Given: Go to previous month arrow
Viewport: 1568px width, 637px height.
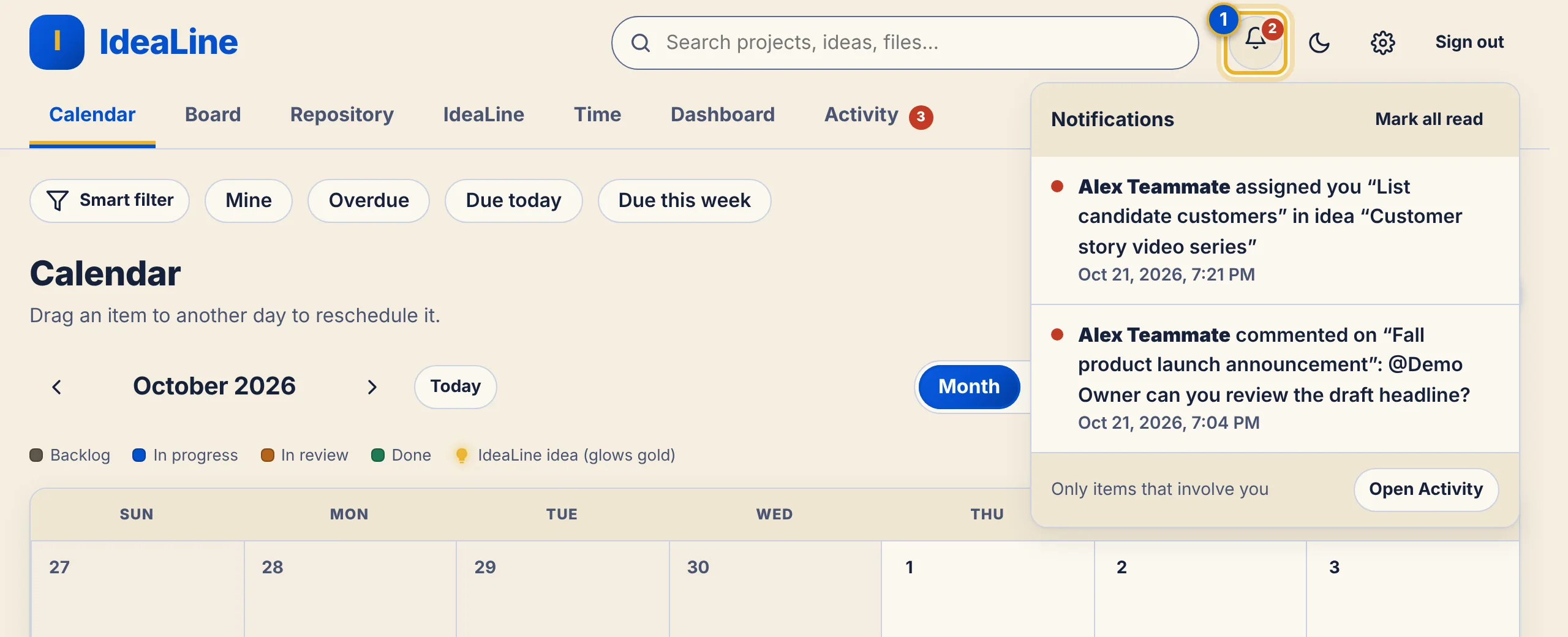Looking at the screenshot, I should pos(57,386).
